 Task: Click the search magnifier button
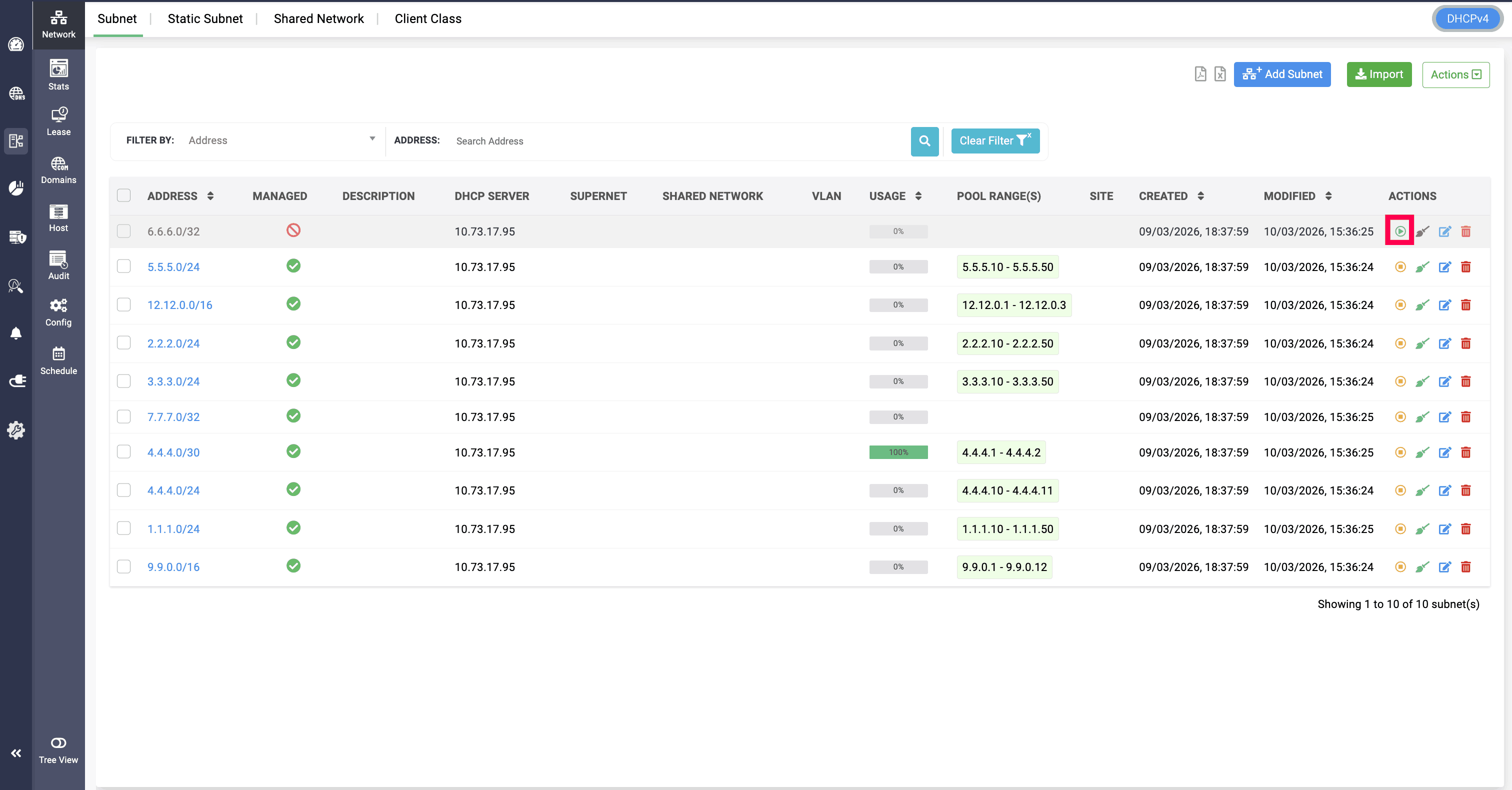pos(924,141)
